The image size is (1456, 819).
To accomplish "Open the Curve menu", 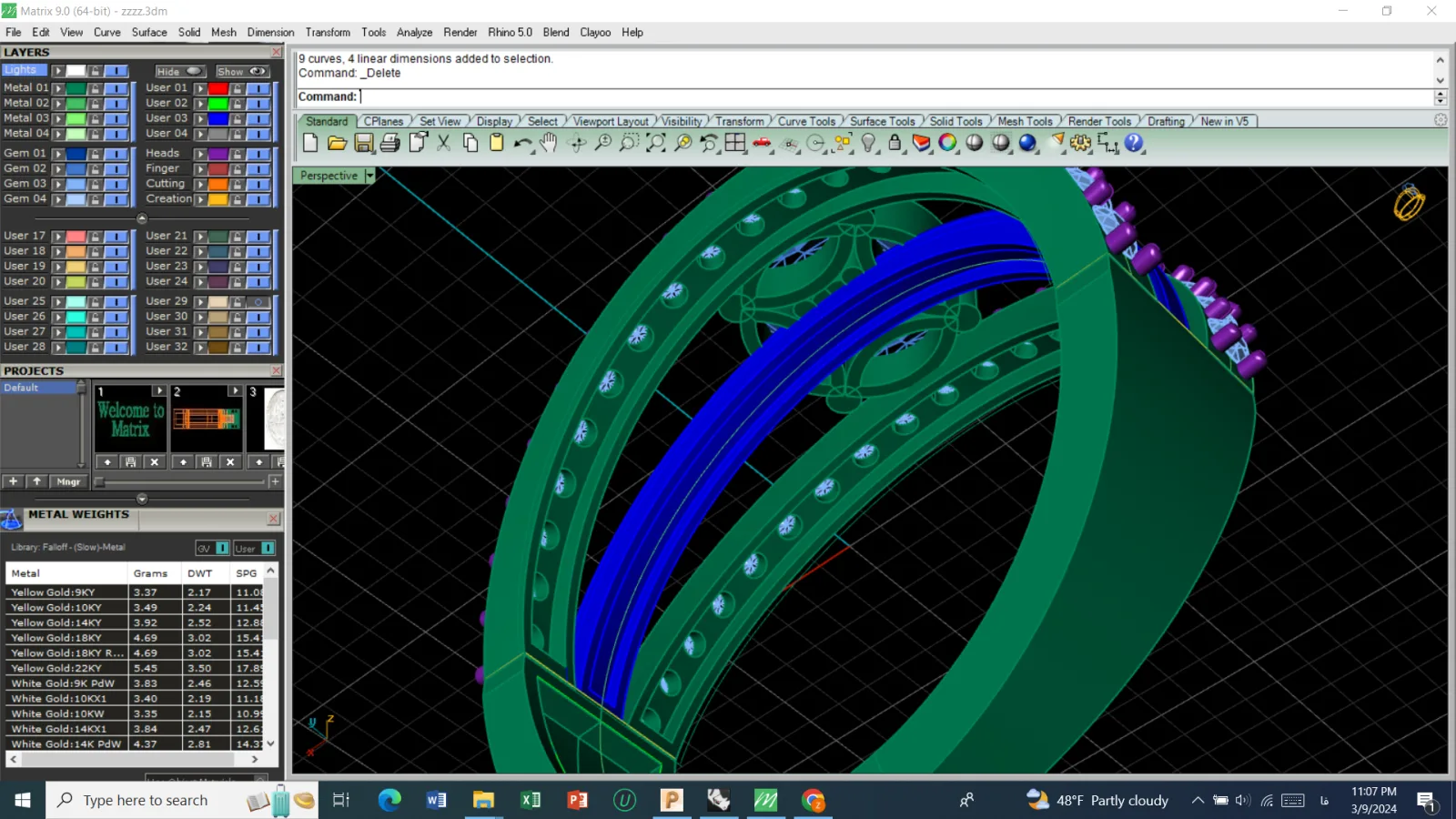I will pyautogui.click(x=106, y=32).
